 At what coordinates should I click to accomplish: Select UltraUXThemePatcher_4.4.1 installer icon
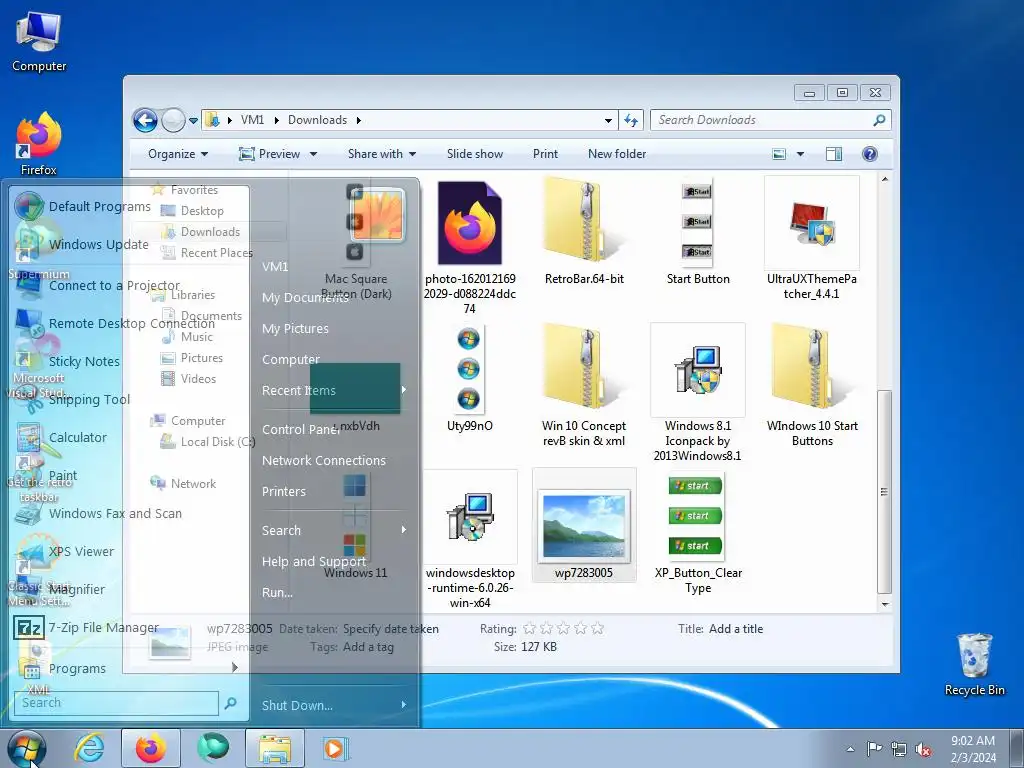(x=812, y=223)
